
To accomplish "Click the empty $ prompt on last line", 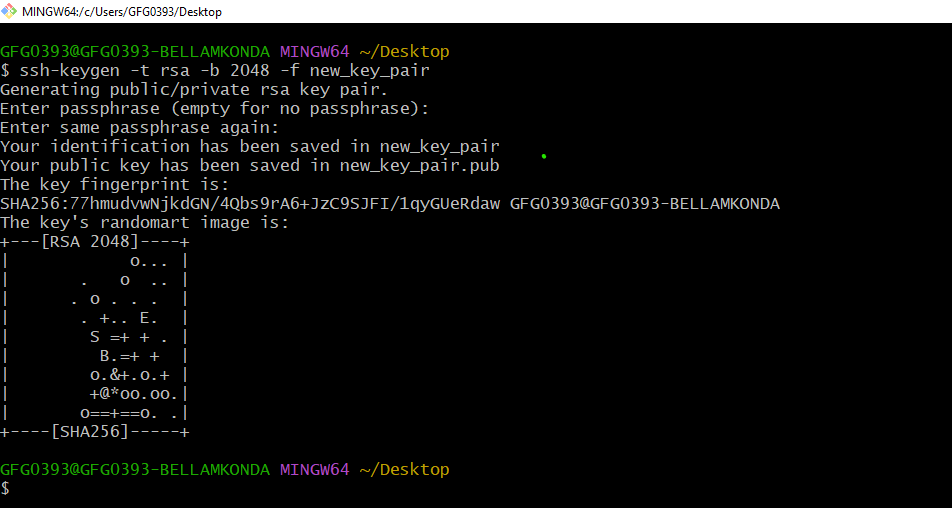I will [5, 489].
